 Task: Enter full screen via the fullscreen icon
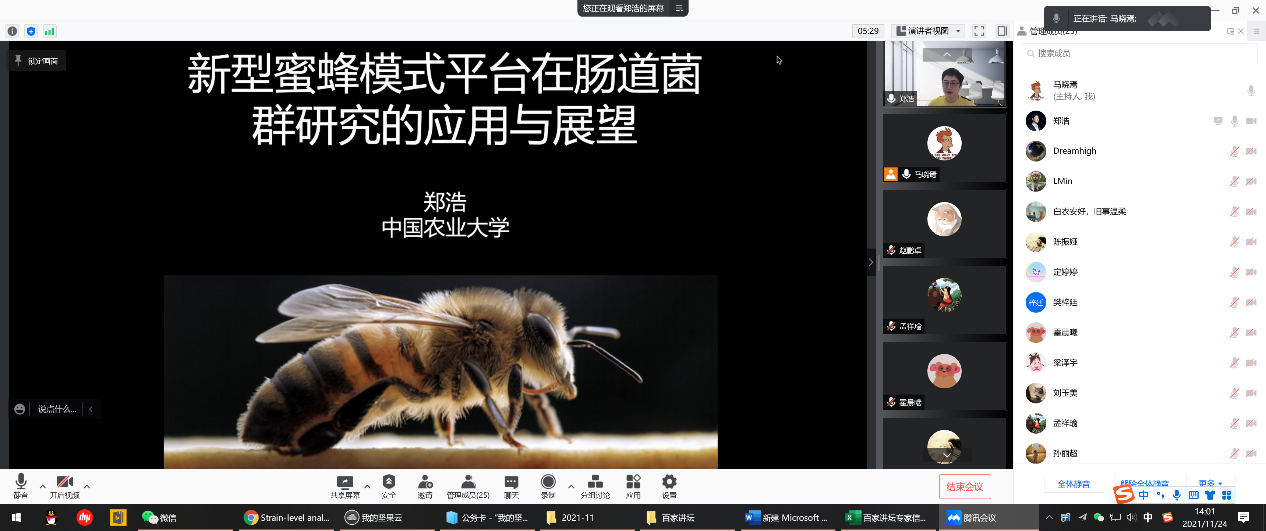(979, 31)
